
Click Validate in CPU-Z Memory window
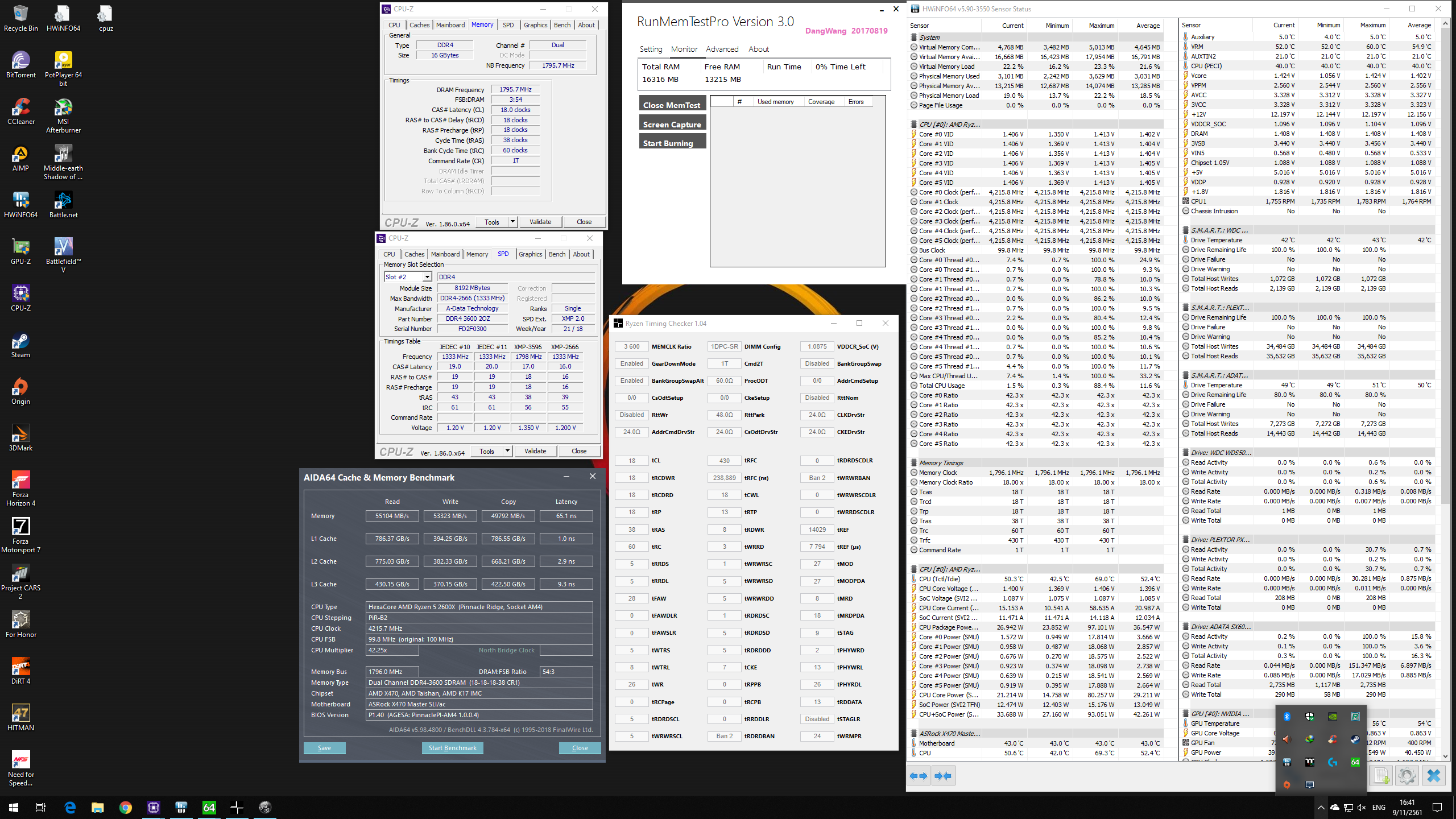[x=540, y=222]
